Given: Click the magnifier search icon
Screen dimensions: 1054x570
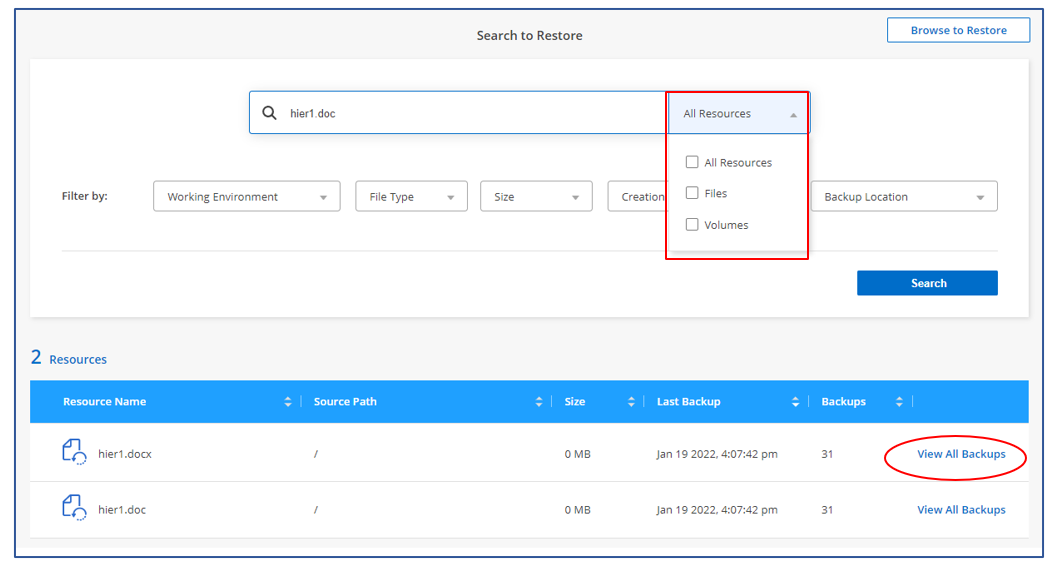Looking at the screenshot, I should [269, 113].
